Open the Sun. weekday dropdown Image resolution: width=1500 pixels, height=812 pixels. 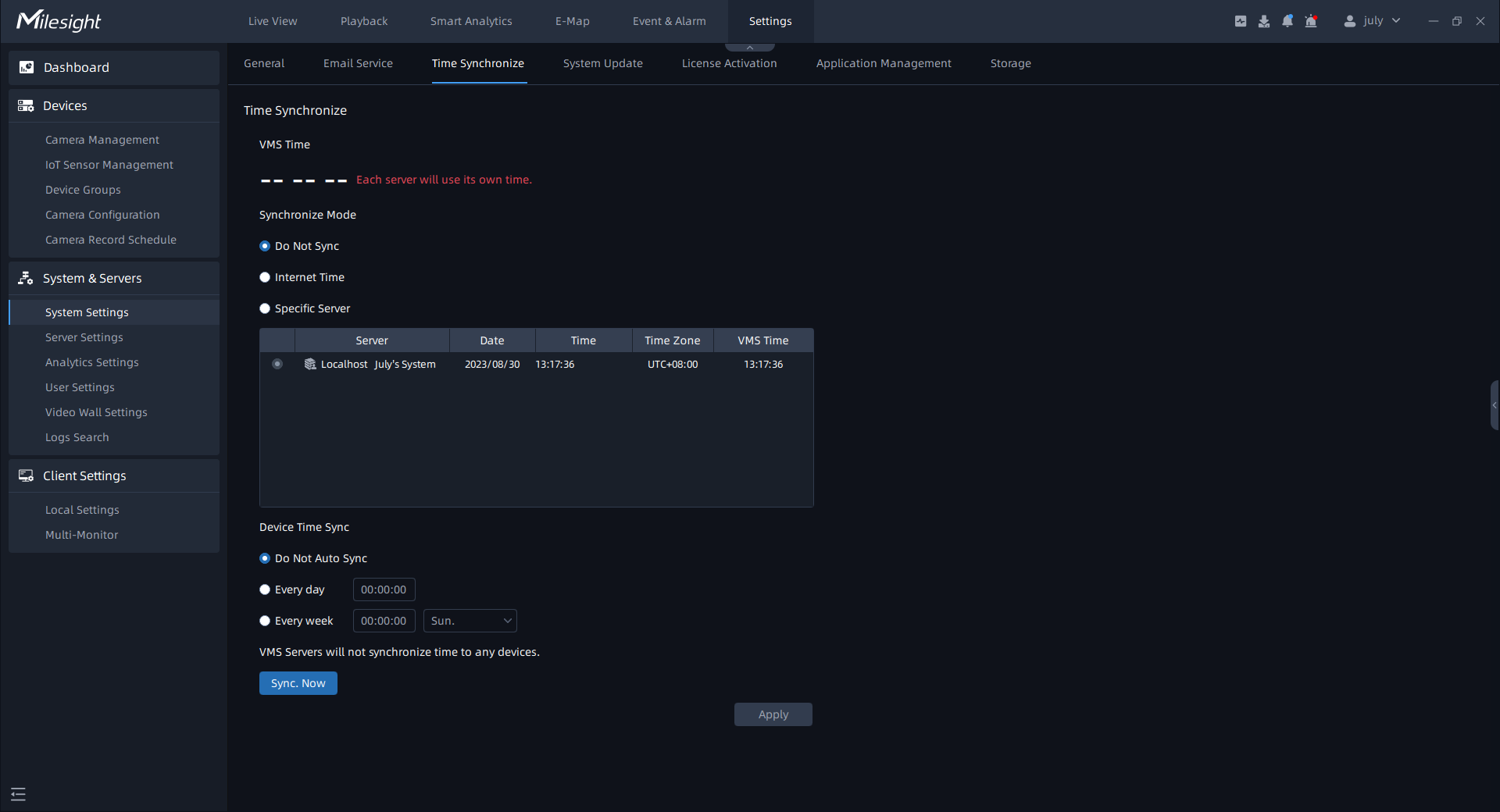pos(470,621)
